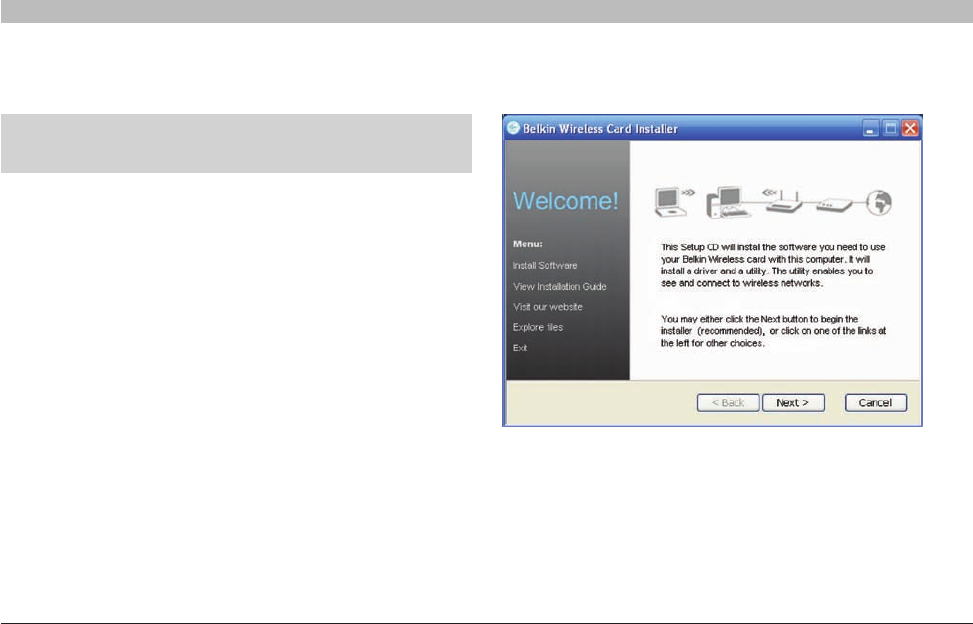Click the laptop icon in network diagram
The height and width of the screenshot is (624, 973).
point(670,202)
